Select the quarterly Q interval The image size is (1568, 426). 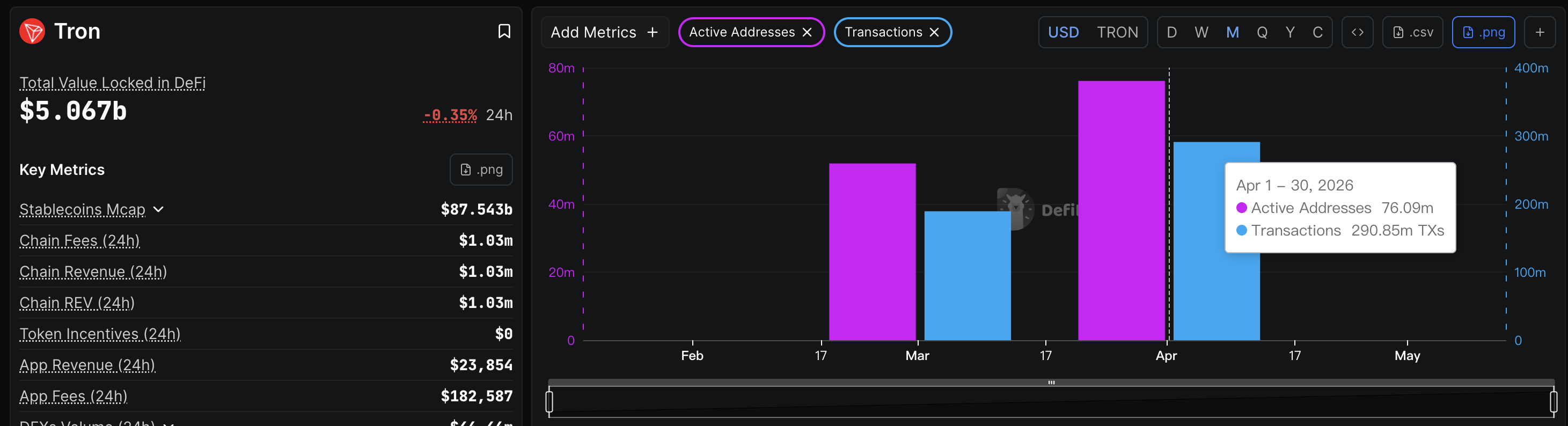1262,32
